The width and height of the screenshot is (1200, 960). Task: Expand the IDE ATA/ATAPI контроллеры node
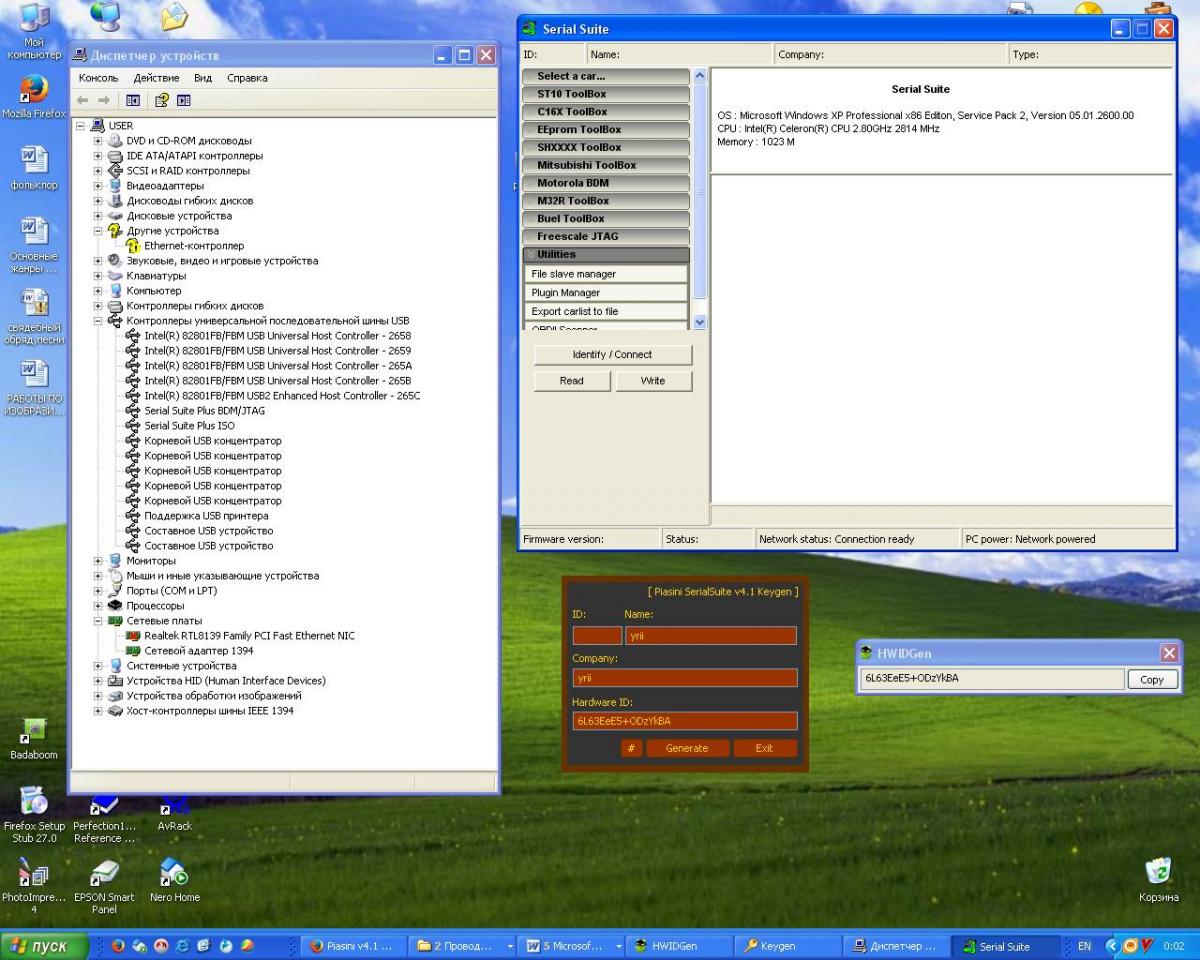pyautogui.click(x=98, y=156)
